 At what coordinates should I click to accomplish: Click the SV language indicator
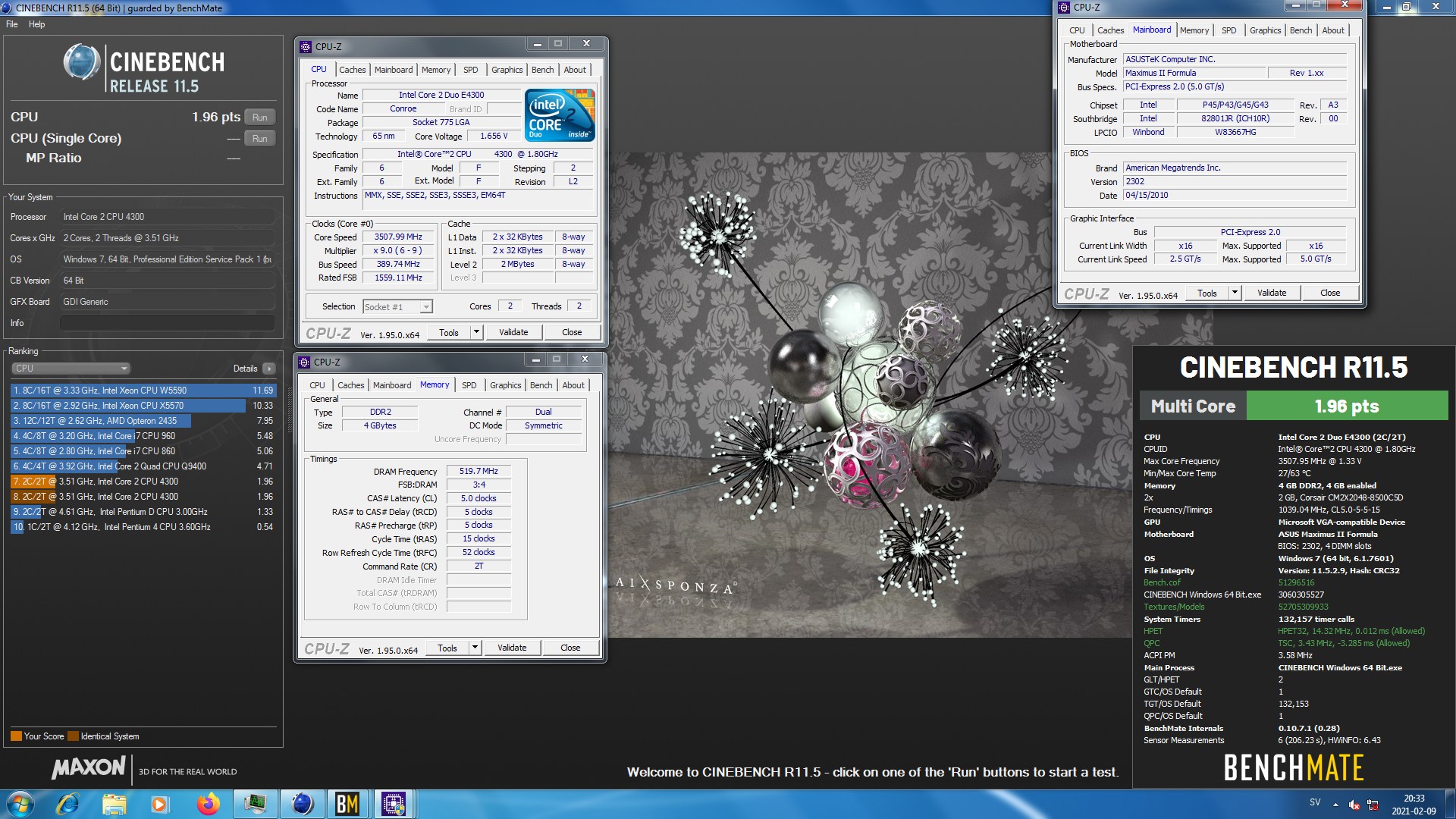tap(1315, 802)
